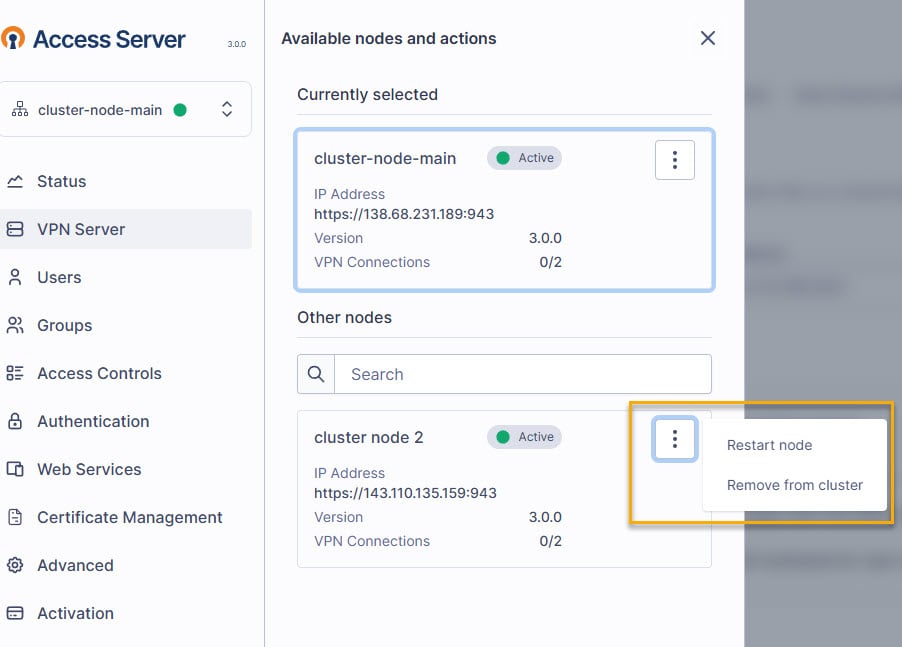Click the Advanced gear icon

15,565
